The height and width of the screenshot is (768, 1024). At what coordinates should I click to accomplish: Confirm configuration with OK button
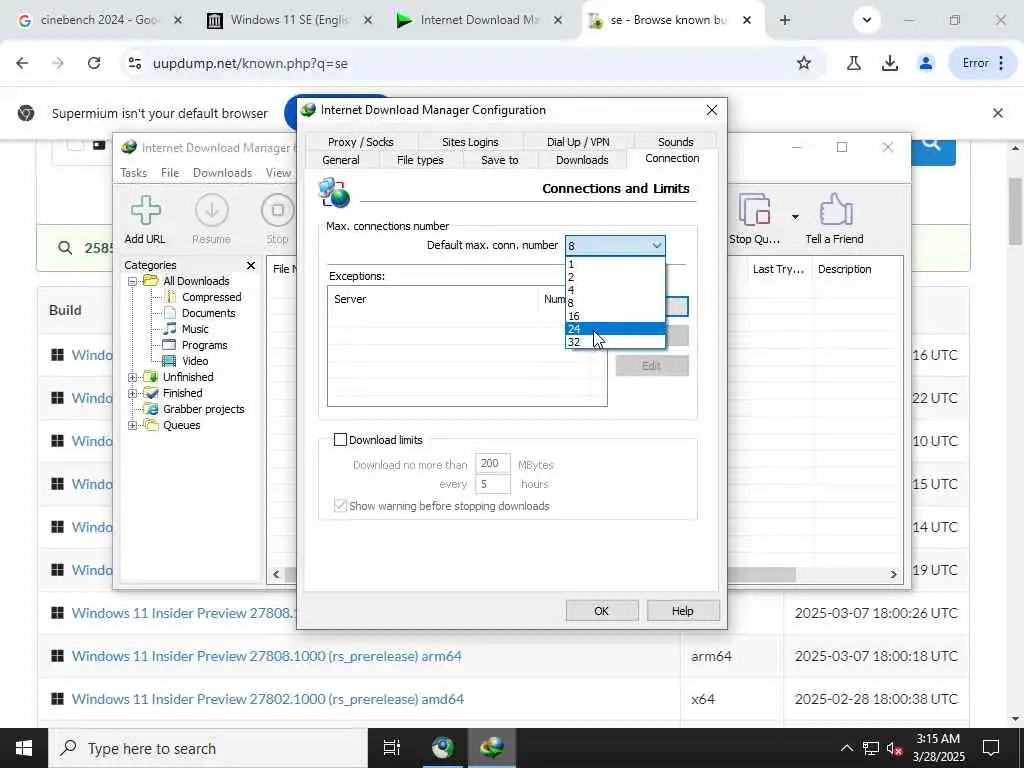[601, 611]
